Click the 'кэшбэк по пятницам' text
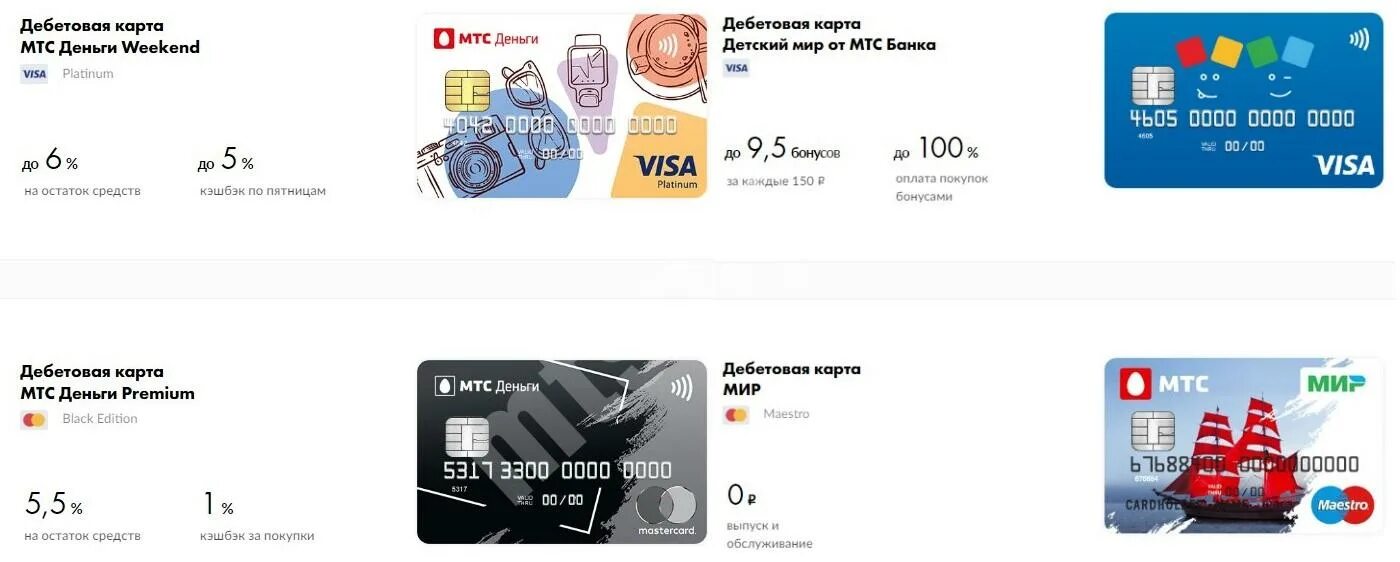Screen dimensions: 1400x562 [x=263, y=191]
